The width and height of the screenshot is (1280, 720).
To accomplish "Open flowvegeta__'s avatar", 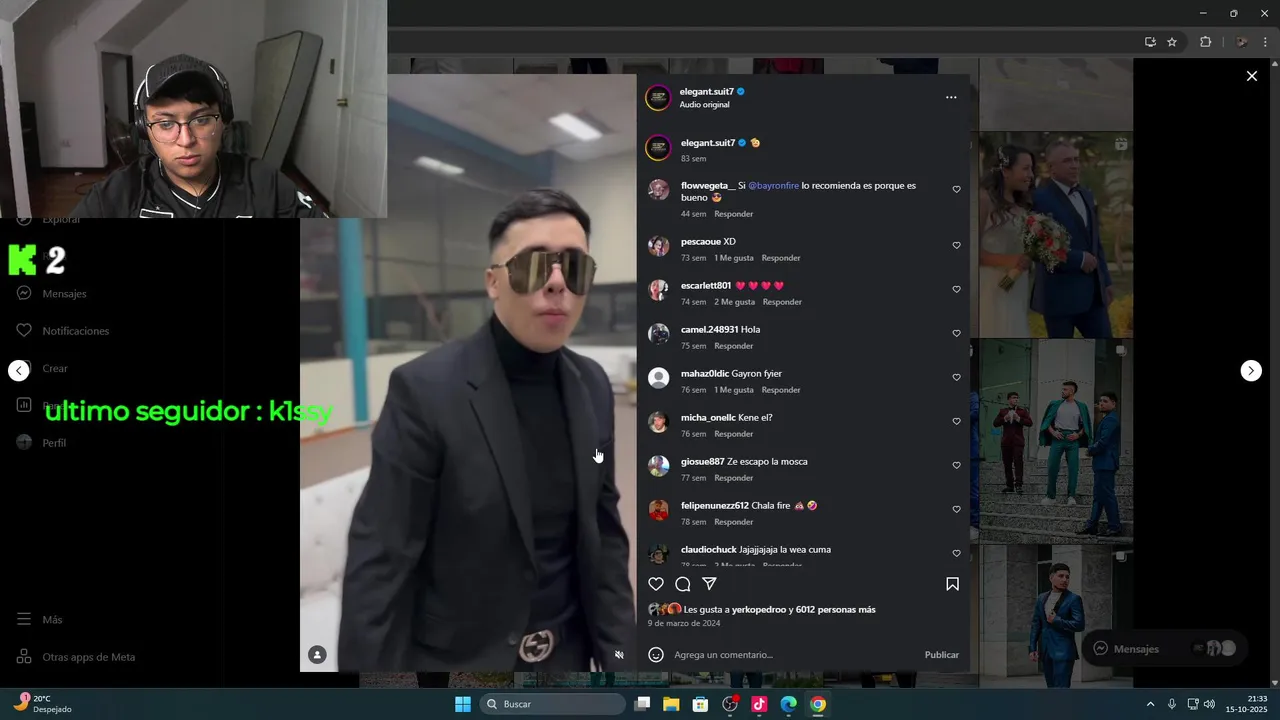I will point(658,190).
